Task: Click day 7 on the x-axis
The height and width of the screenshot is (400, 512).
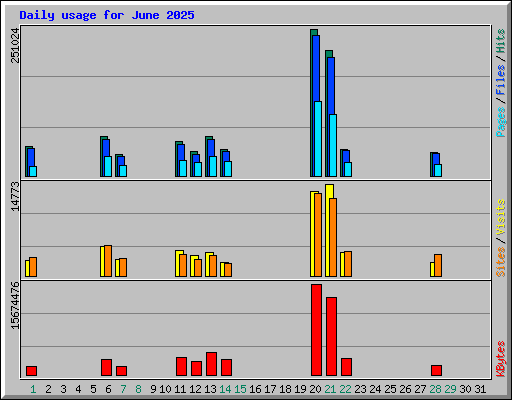Action: [x=123, y=389]
